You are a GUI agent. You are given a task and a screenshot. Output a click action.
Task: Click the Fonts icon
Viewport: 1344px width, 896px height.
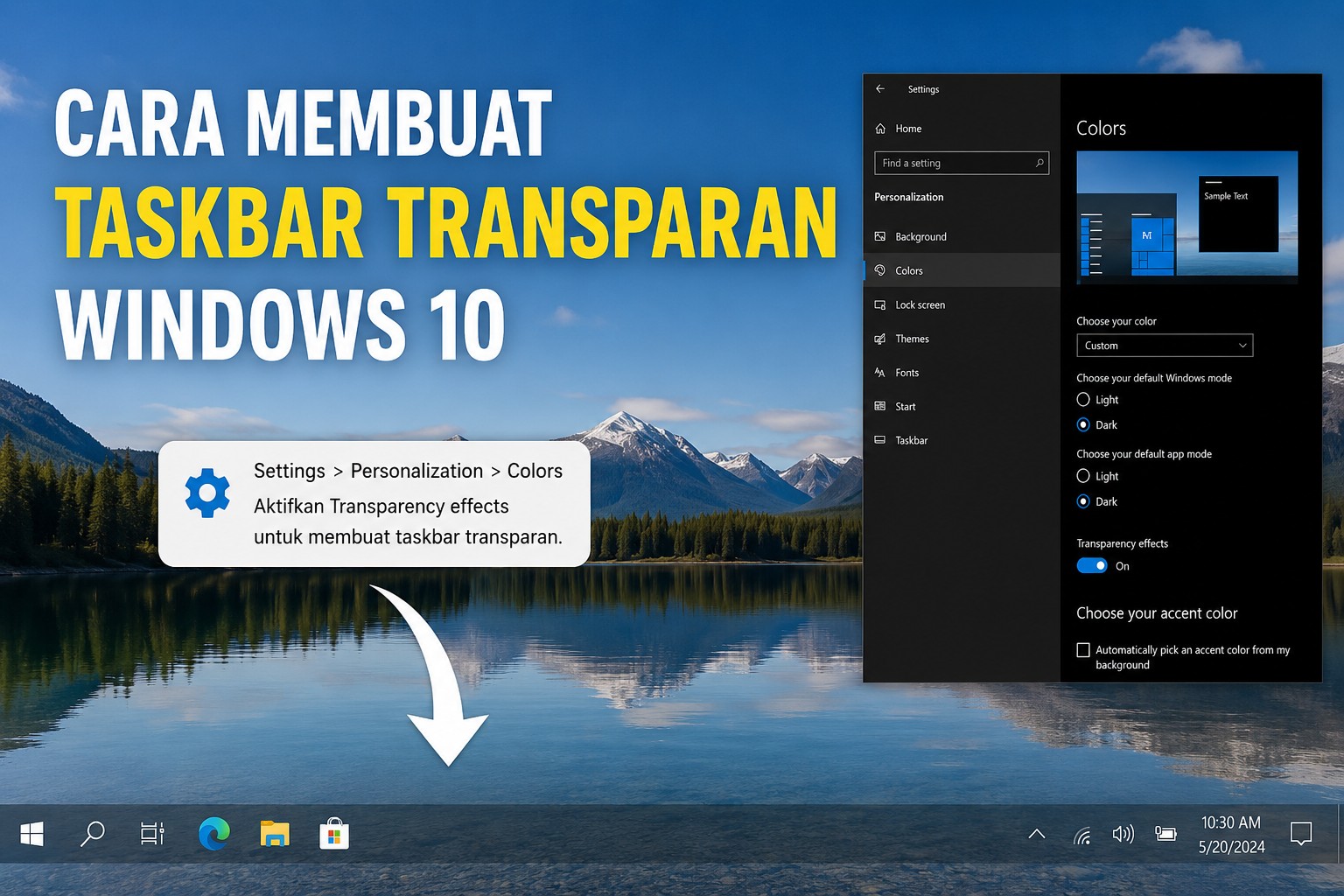click(880, 372)
